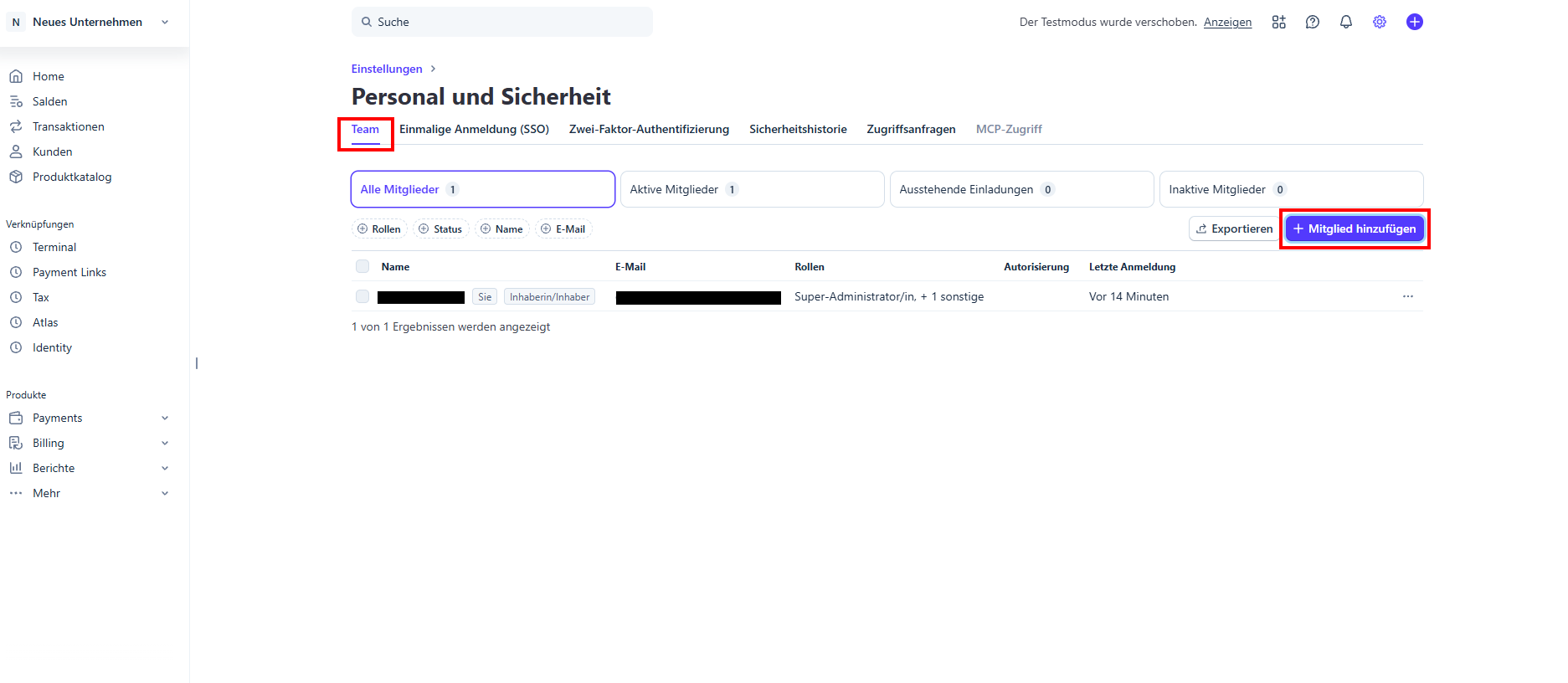The width and height of the screenshot is (1568, 683).
Task: Open Kunden in the sidebar
Action: point(52,151)
